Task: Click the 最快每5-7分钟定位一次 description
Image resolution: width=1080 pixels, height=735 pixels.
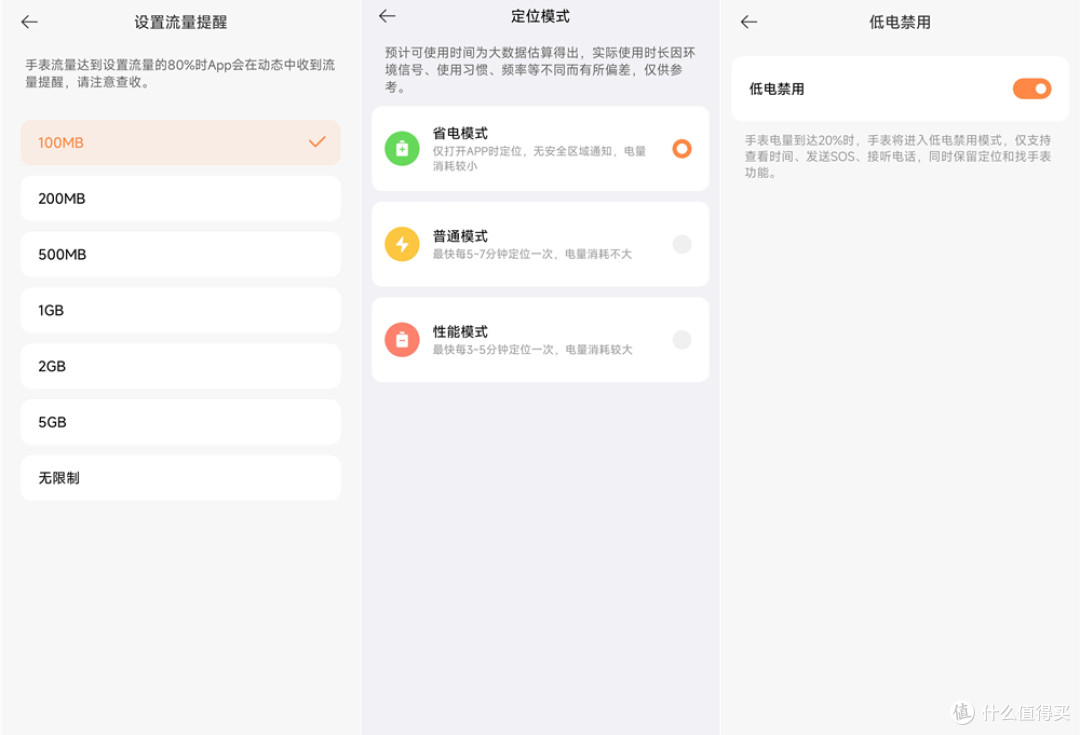Action: point(532,254)
